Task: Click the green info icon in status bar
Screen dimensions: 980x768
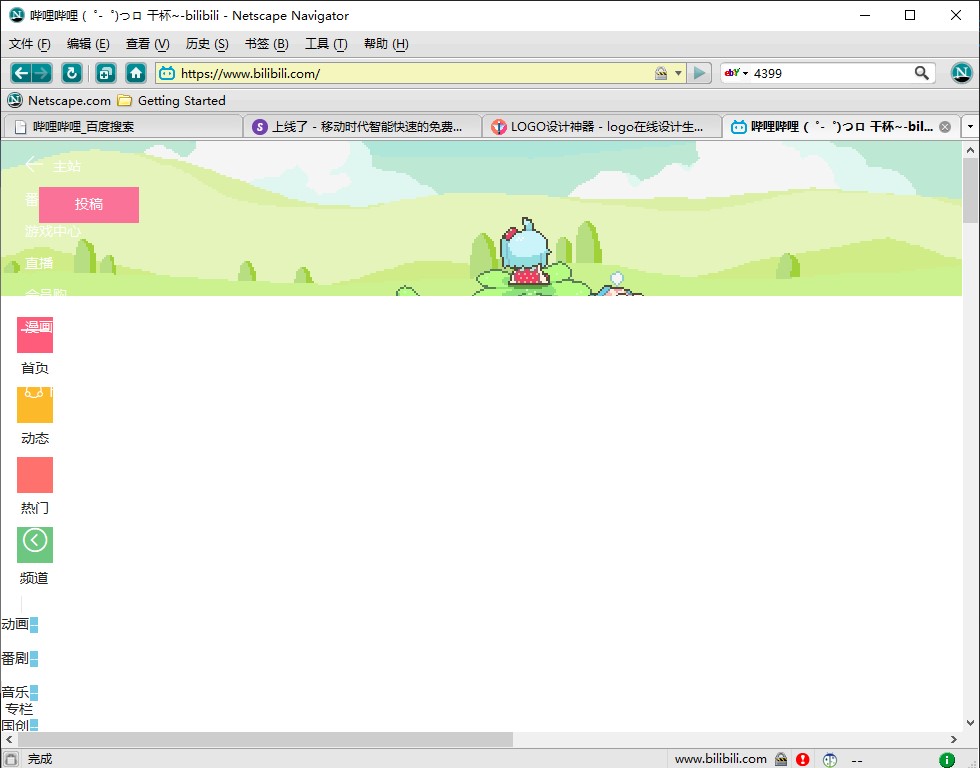Action: [947, 759]
